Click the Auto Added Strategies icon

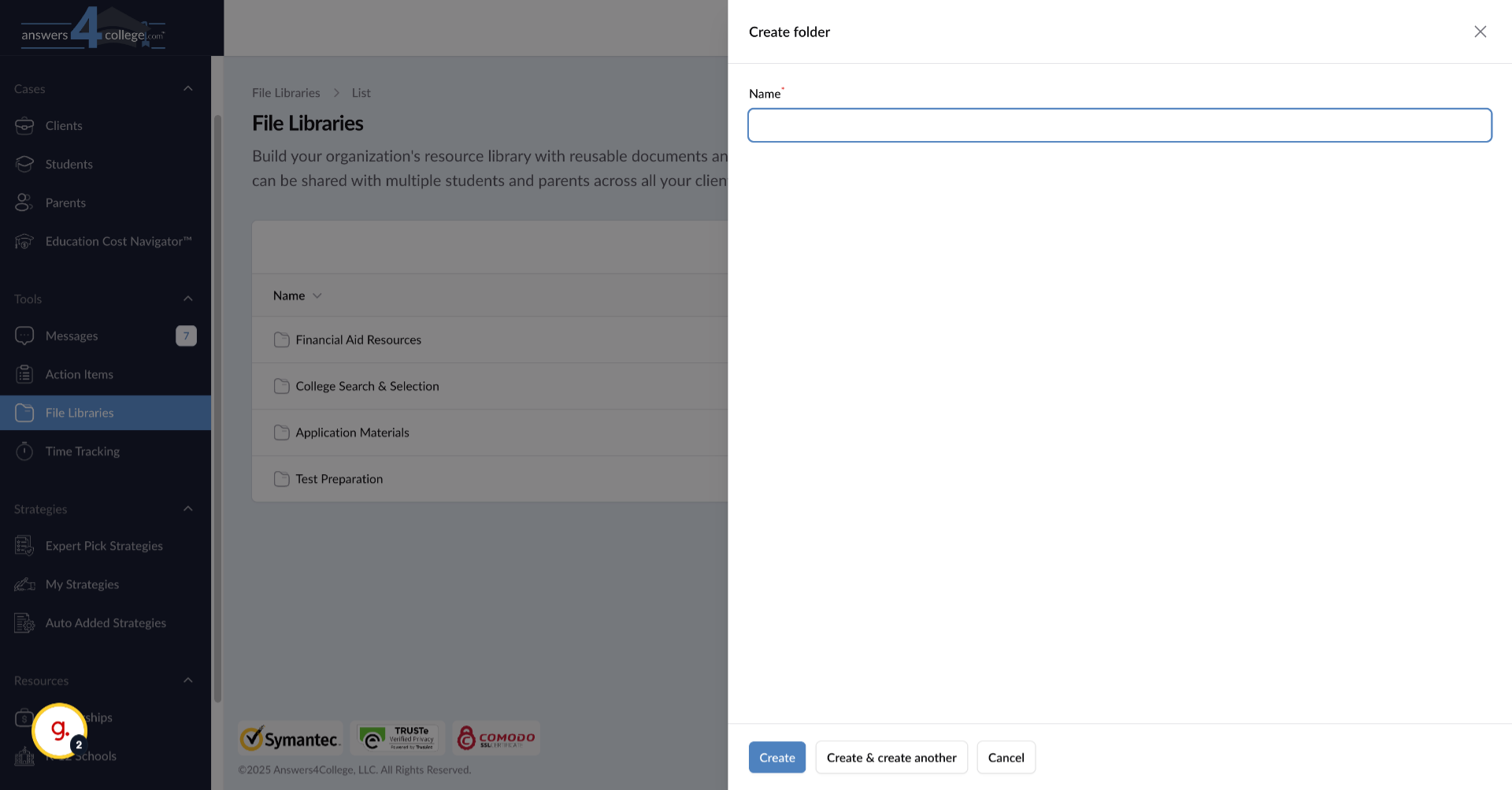24,624
